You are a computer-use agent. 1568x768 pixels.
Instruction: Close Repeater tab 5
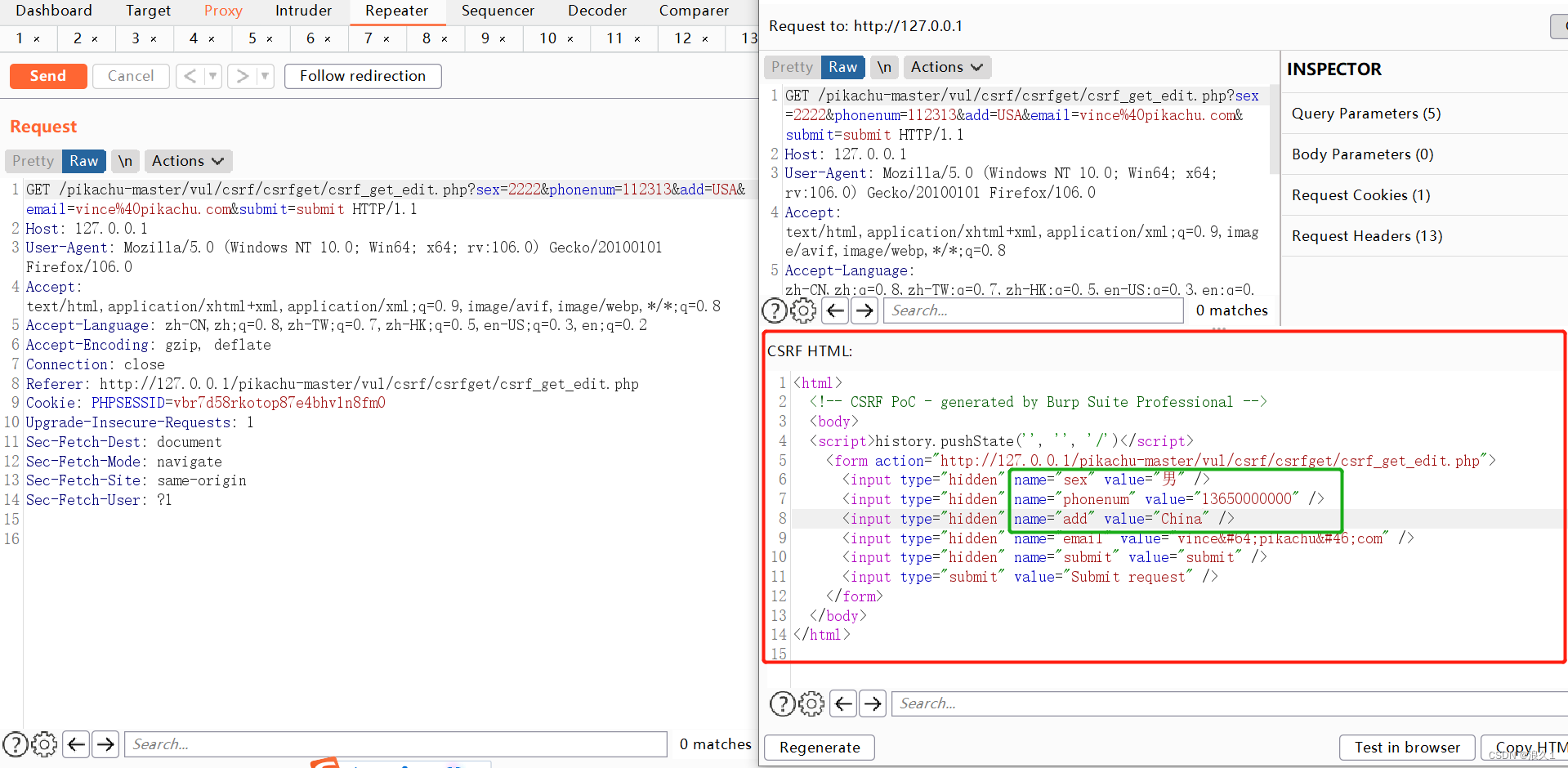tap(270, 39)
